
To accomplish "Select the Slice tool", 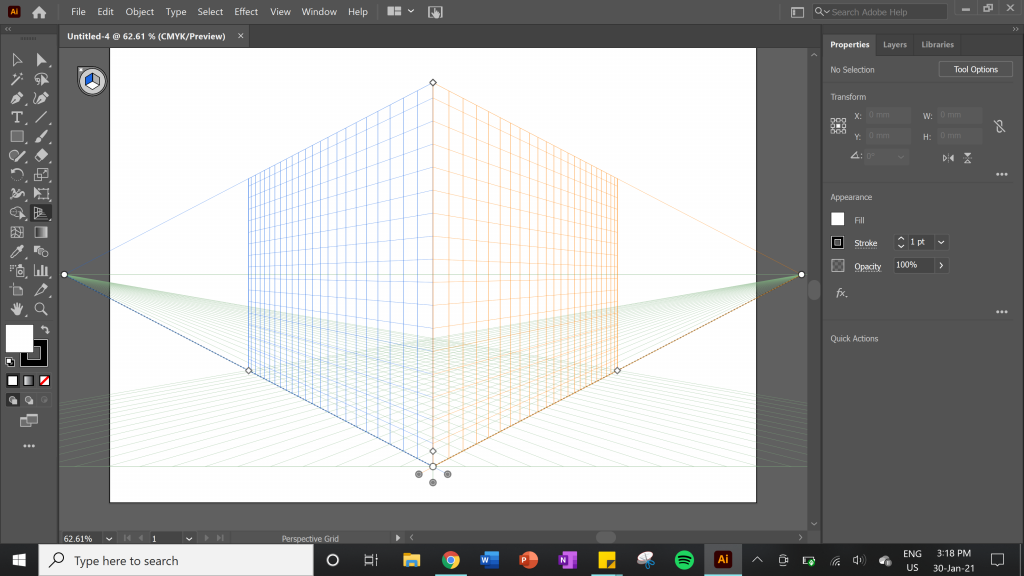I will [x=41, y=290].
